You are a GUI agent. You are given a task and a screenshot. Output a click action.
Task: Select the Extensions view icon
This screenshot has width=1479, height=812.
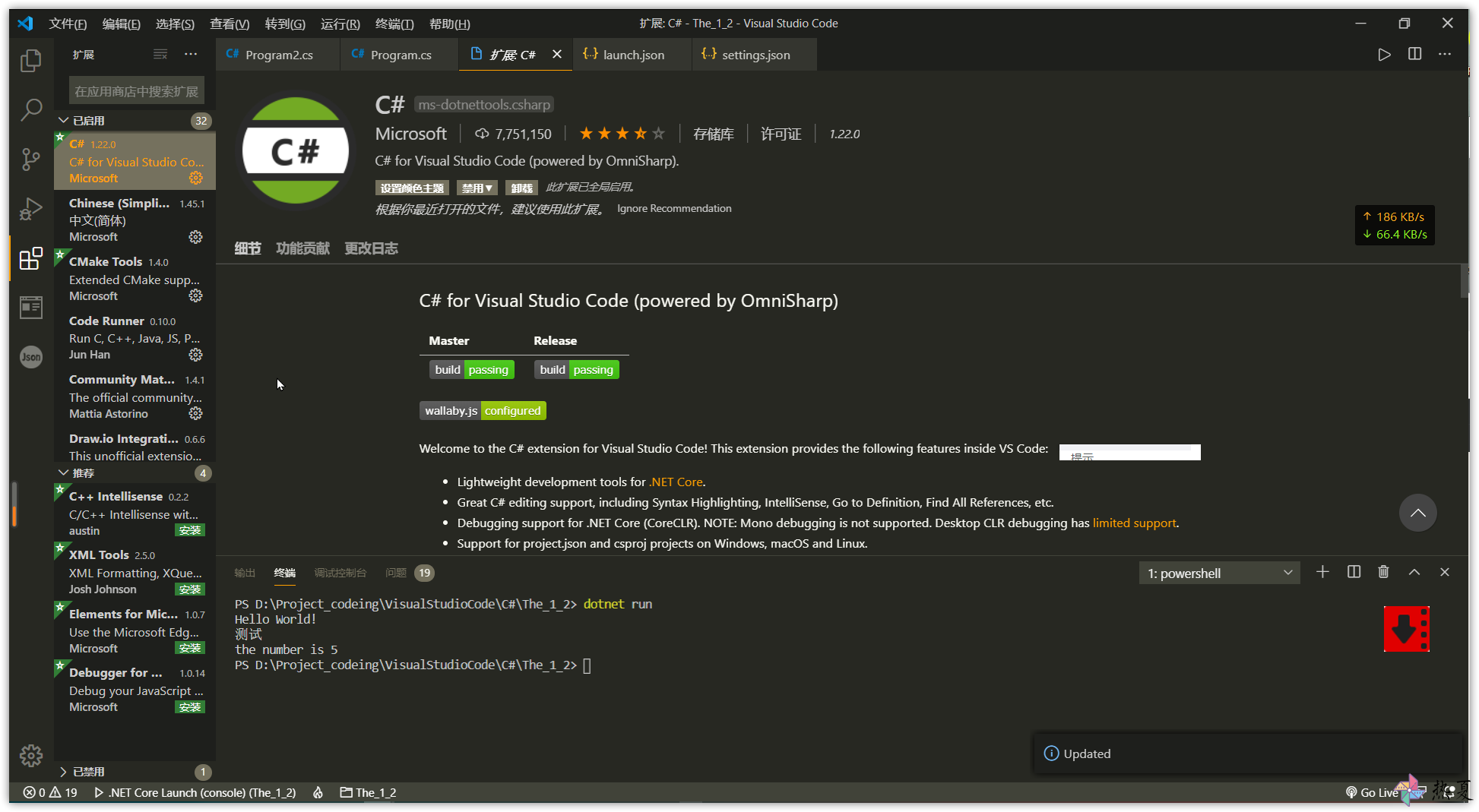(x=30, y=258)
